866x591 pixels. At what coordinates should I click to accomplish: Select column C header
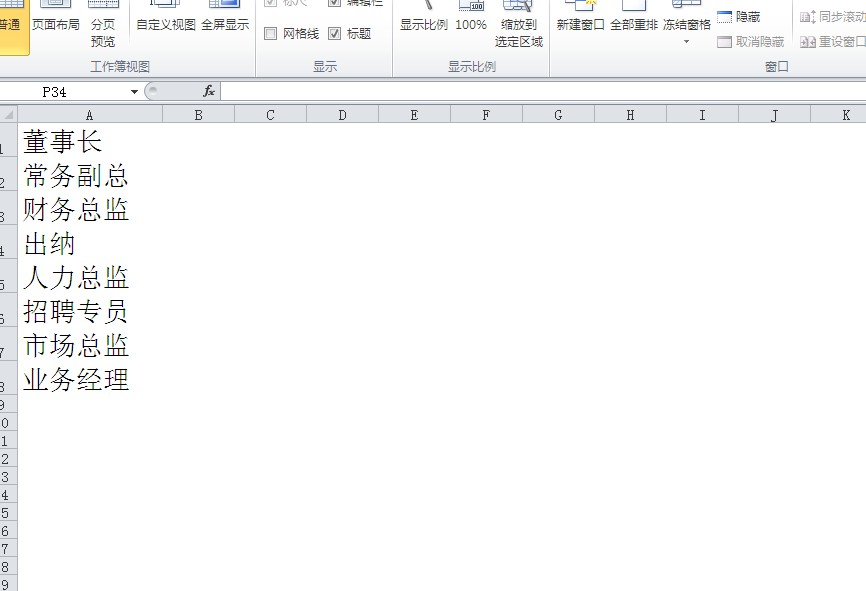271,115
